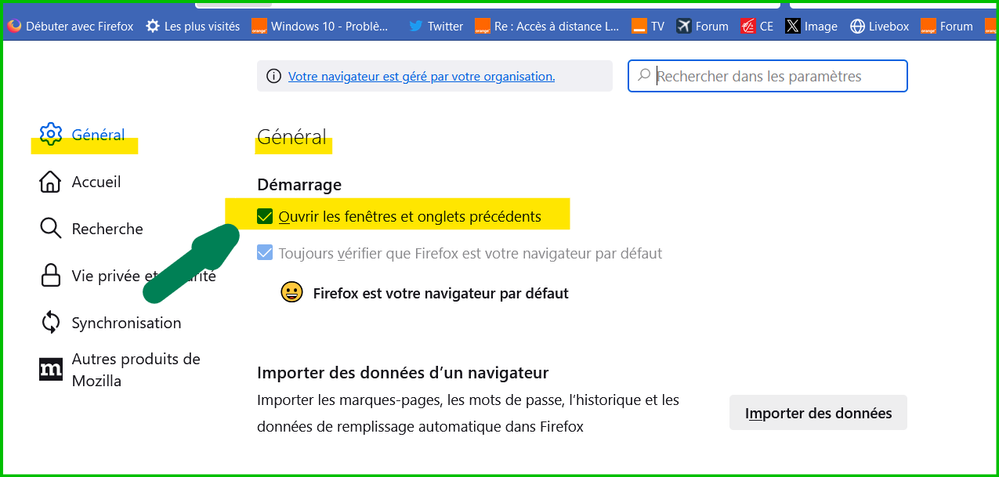Click the 'Importer des données' button

[817, 412]
